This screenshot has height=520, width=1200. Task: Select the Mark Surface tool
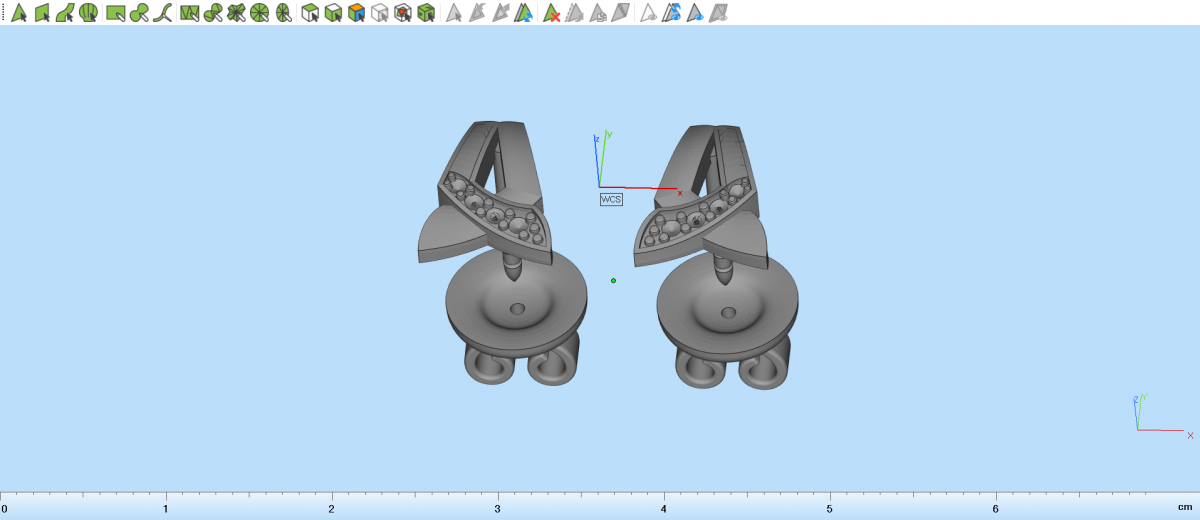pyautogui.click(x=66, y=13)
